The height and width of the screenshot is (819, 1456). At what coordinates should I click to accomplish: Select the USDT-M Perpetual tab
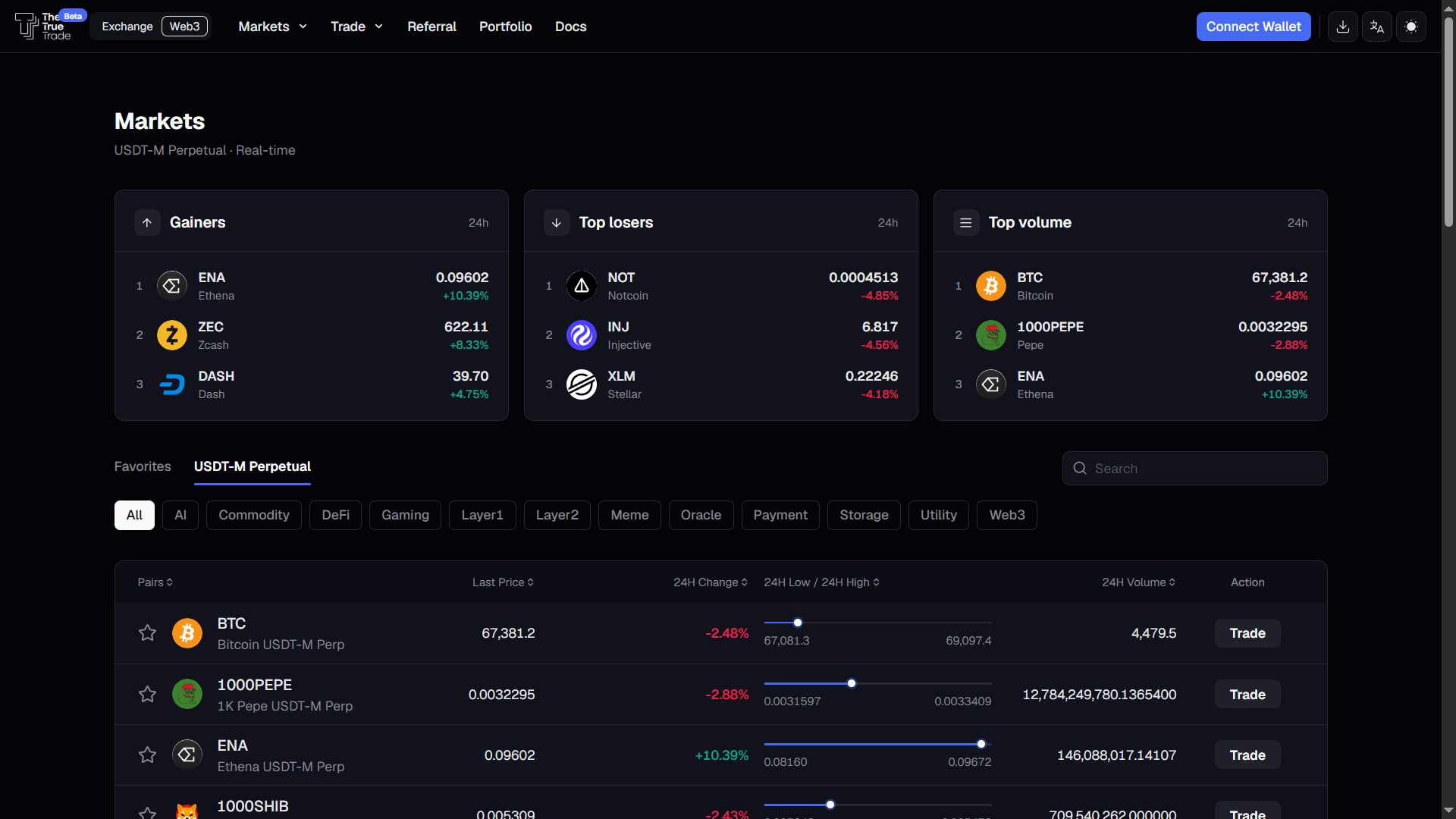point(253,466)
